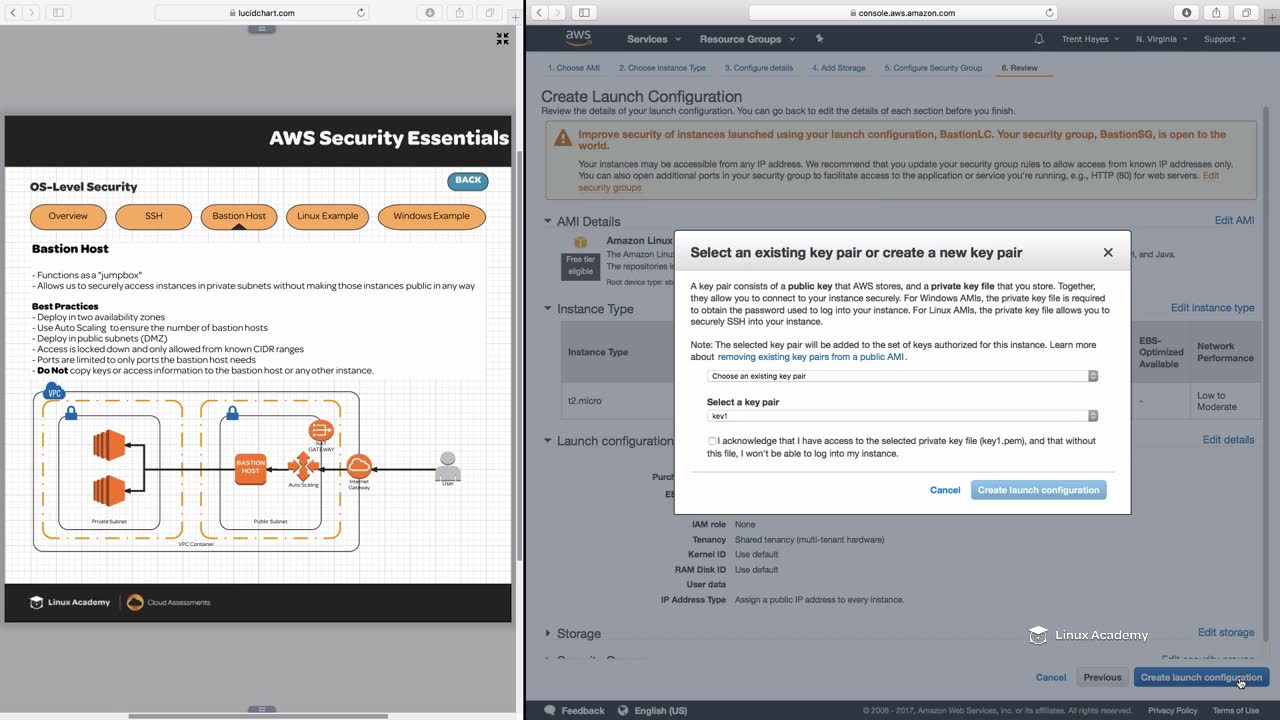Click the AWS logo in the console header
The width and height of the screenshot is (1280, 720).
coord(578,38)
